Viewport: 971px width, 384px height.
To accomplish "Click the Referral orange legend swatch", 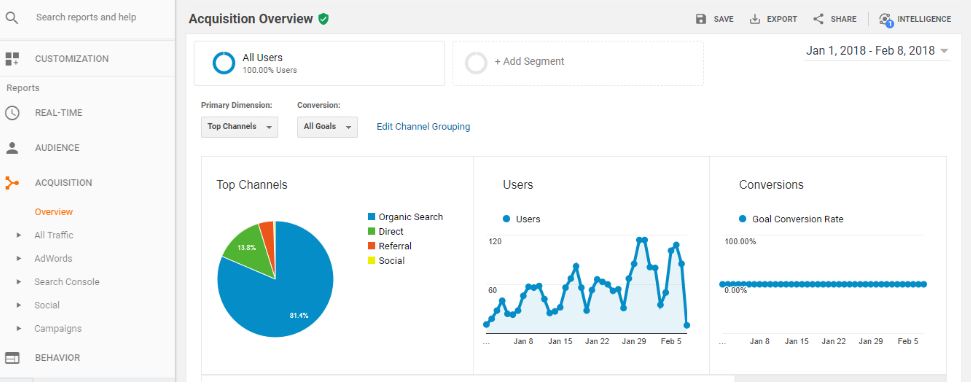I will point(372,246).
